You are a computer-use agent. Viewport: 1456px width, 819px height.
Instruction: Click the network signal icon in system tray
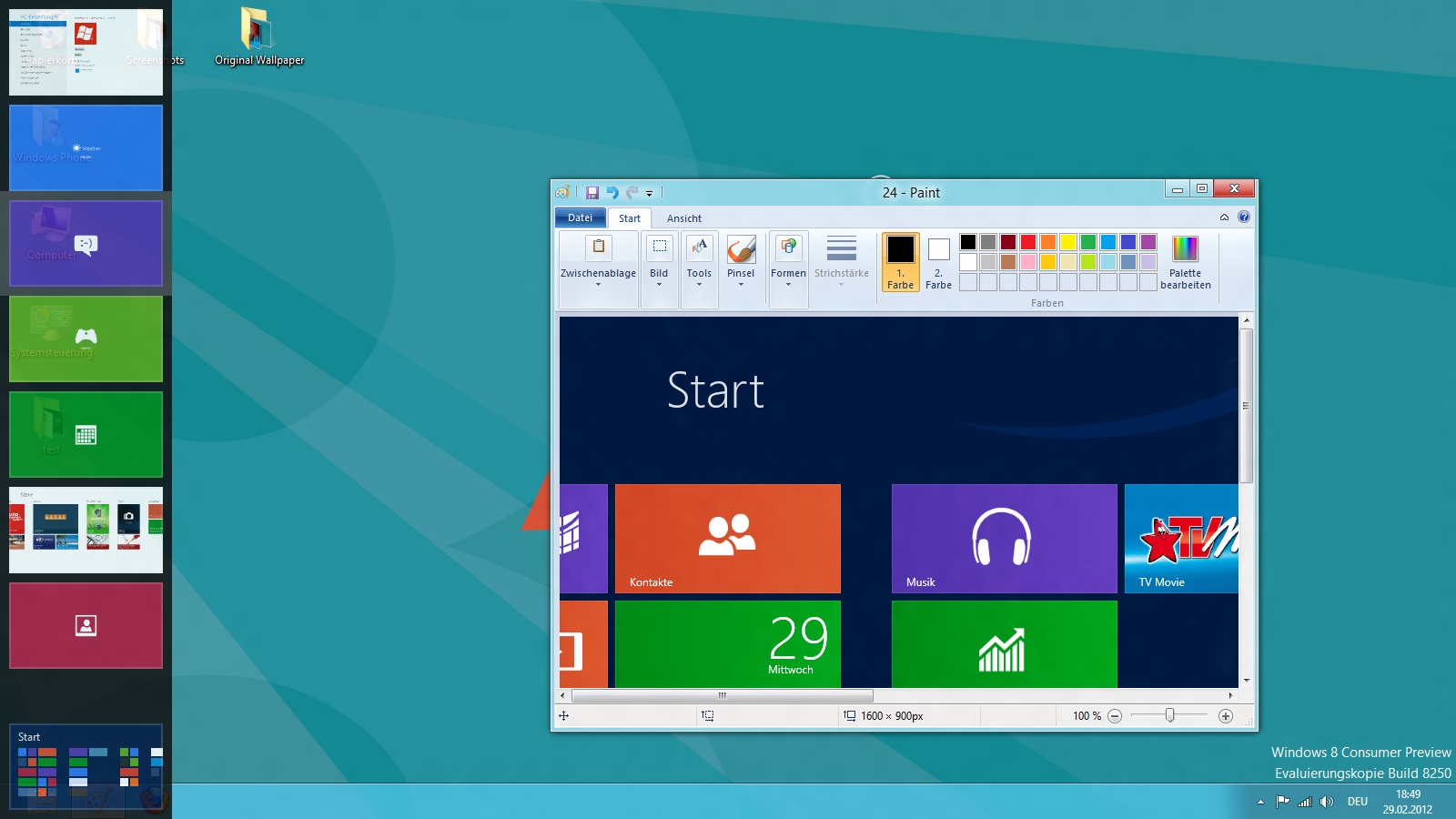1305,802
